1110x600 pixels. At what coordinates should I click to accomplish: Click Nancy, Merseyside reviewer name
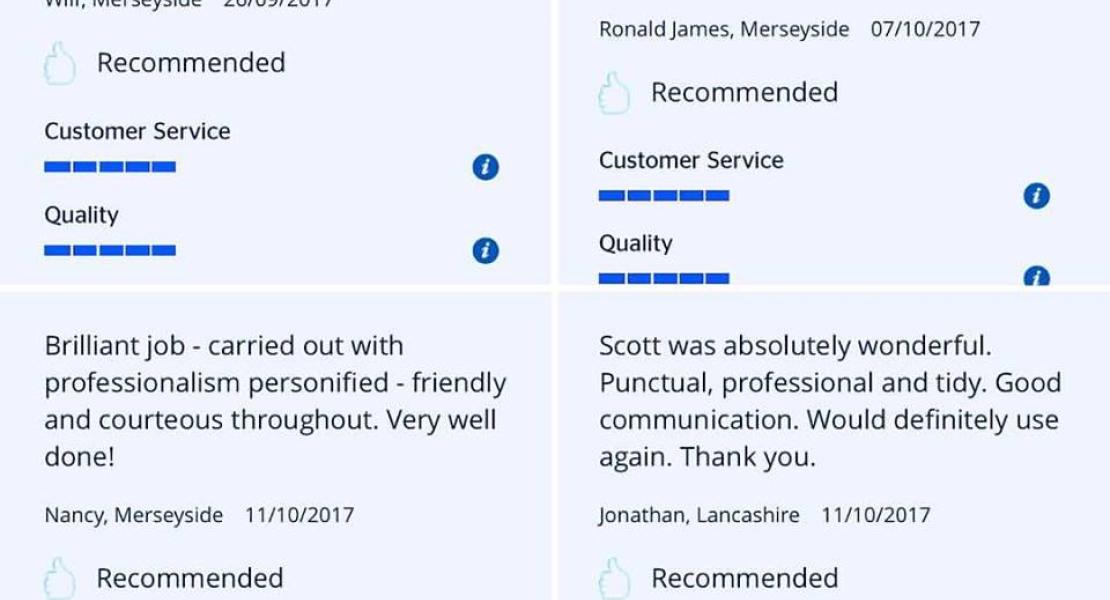(x=134, y=515)
